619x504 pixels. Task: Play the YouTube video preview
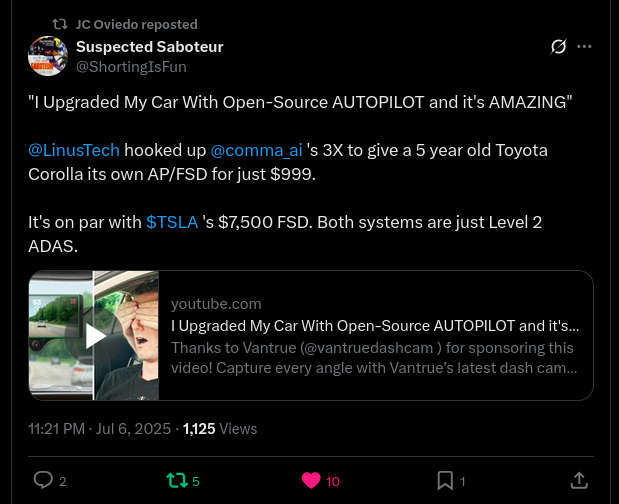(94, 335)
